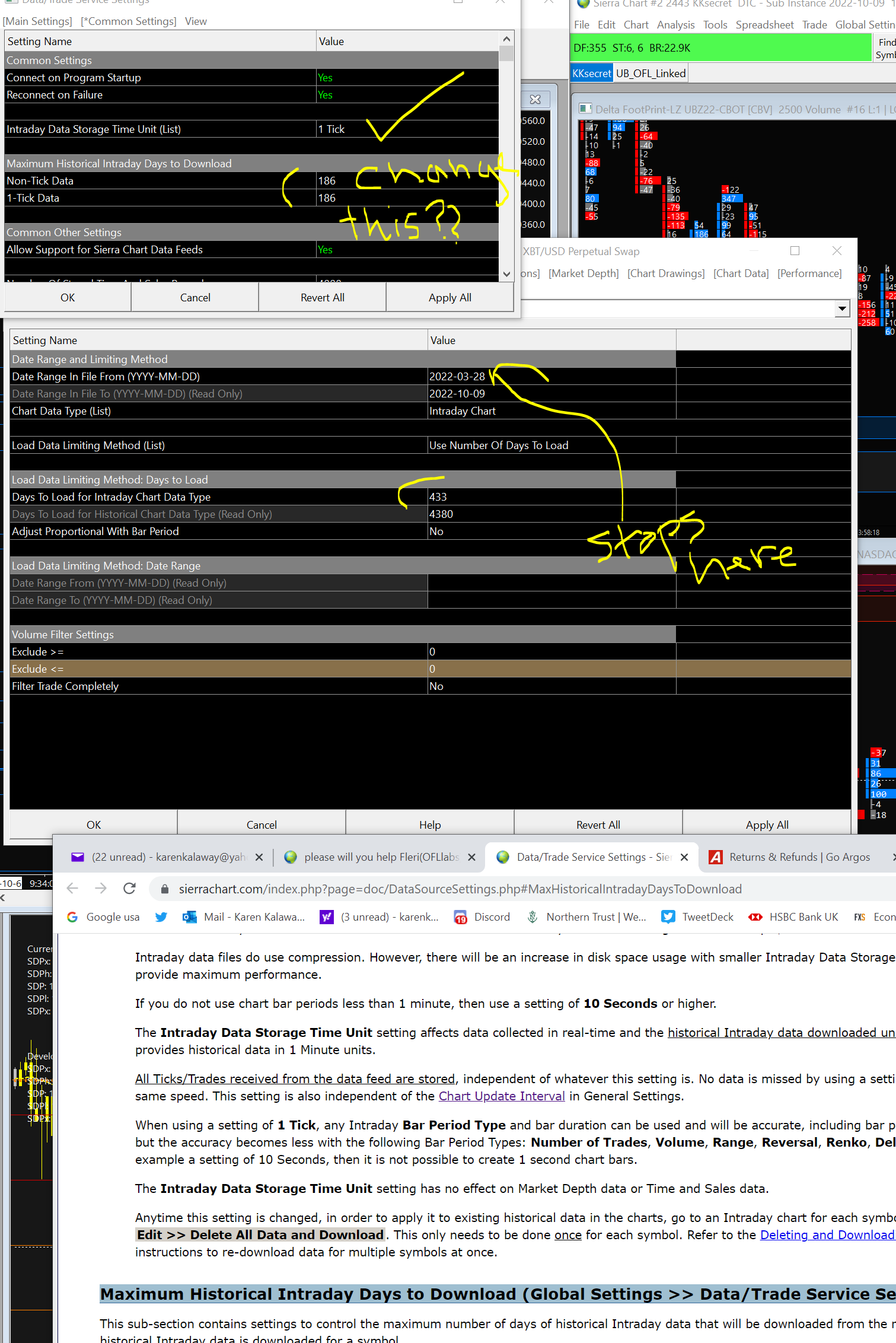Open Load Data Limiting Method list
Screen dimensions: 896x1343
[551, 445]
